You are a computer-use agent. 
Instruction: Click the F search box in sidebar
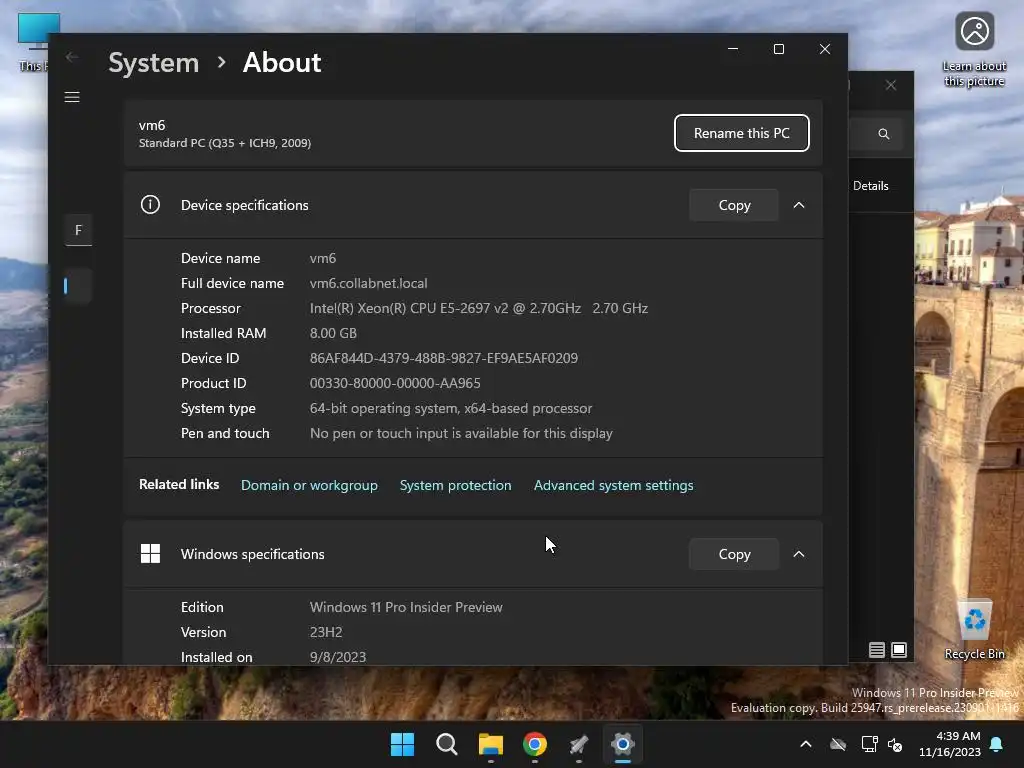(78, 230)
